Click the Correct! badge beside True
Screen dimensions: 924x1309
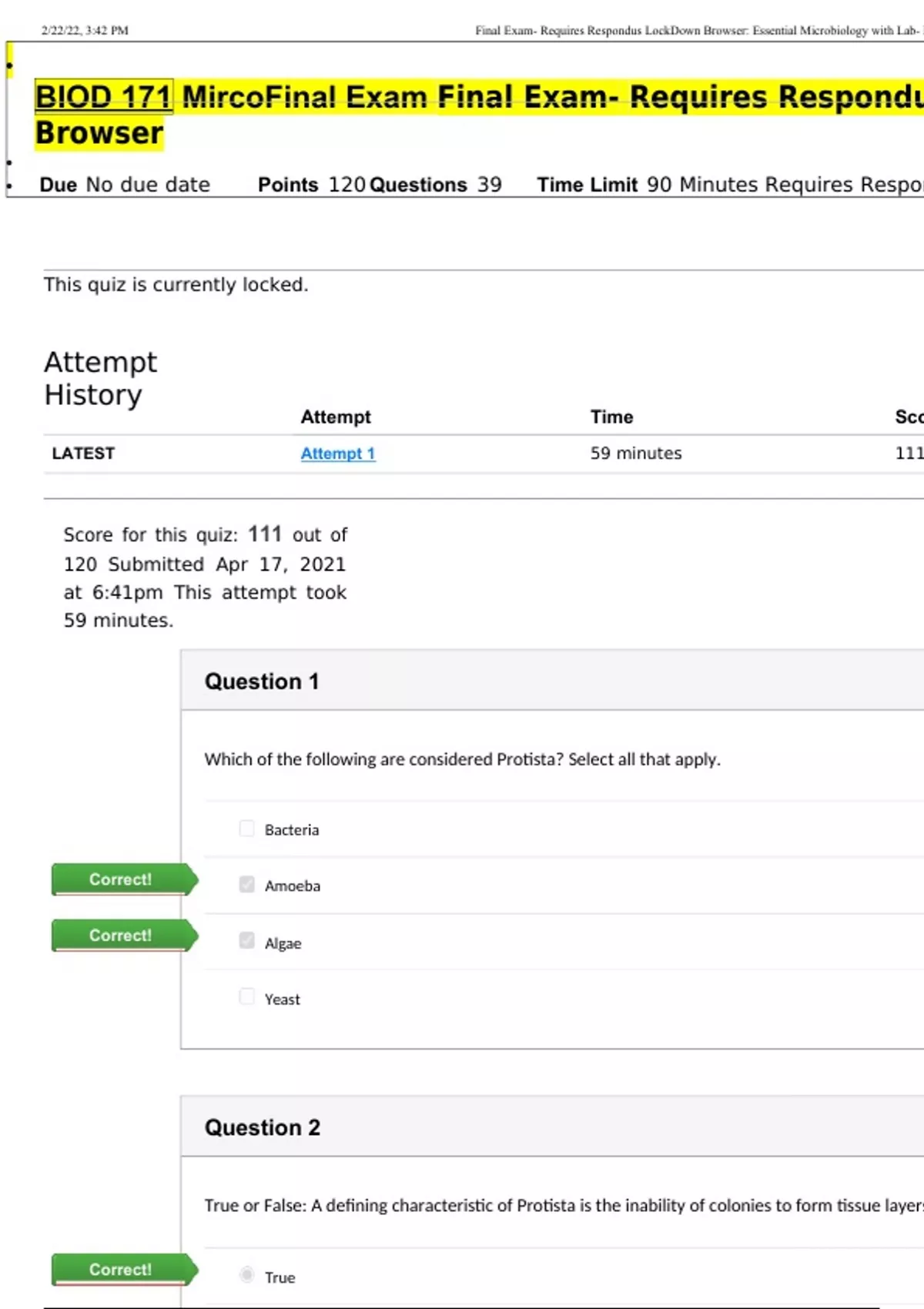coord(121,1270)
